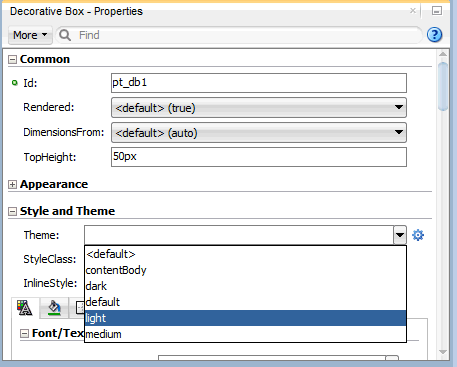Screen dimensions: 457x367
Task: Open the More dropdown menu
Action: [x=30, y=35]
